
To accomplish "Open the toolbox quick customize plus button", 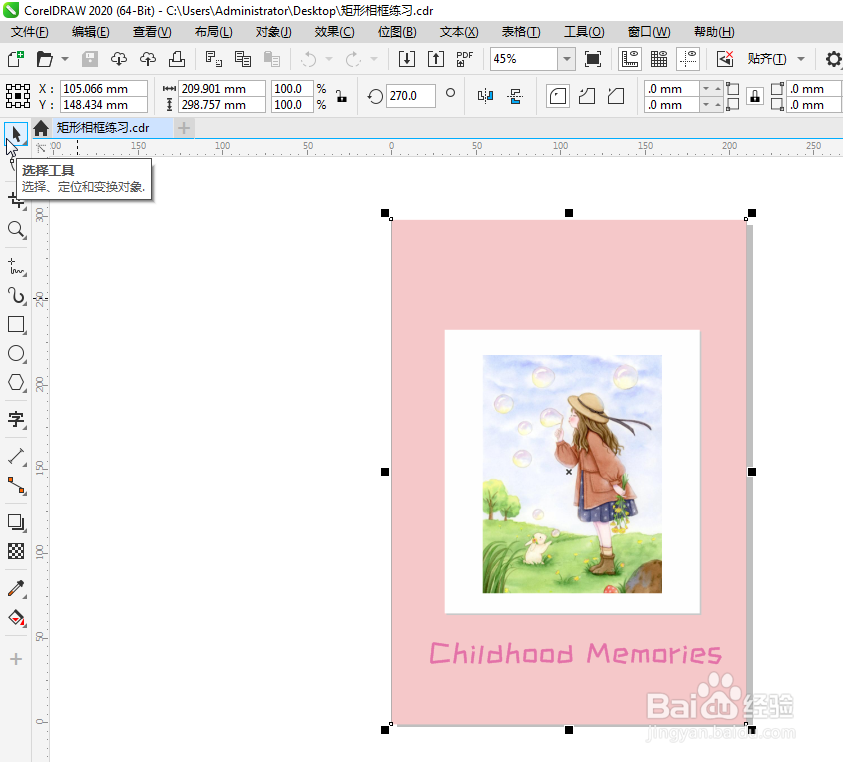I will pos(16,659).
